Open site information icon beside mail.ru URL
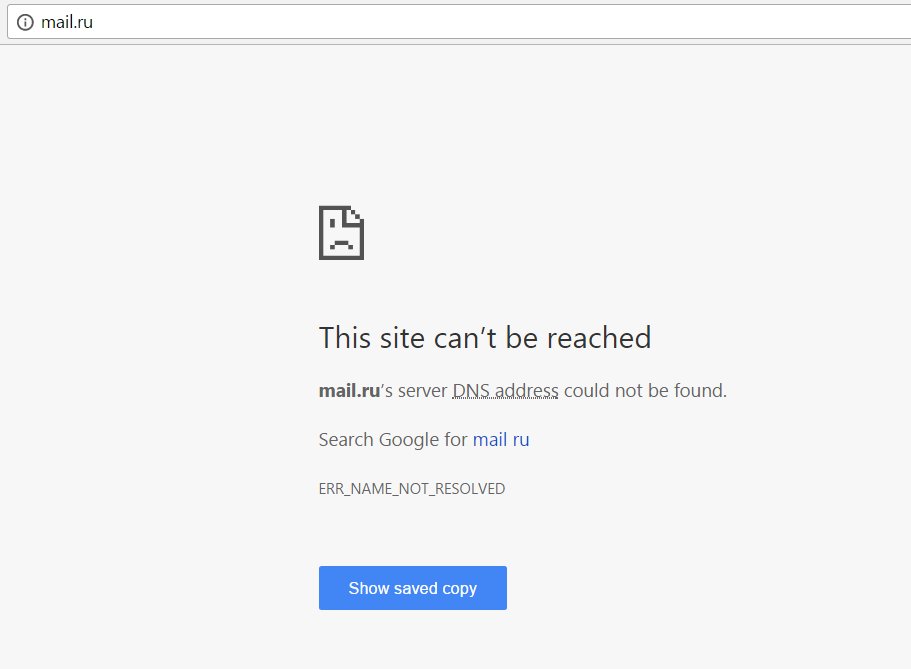The image size is (911, 669). (25, 22)
